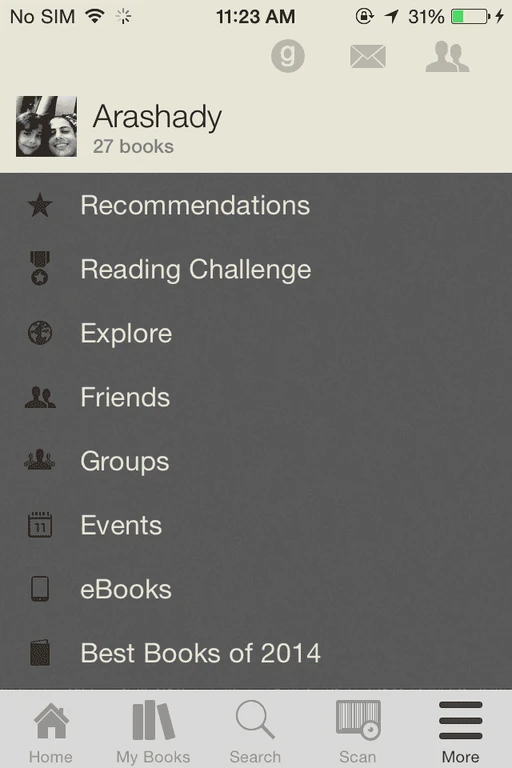Select the tablet icon for eBooks
Image resolution: width=512 pixels, height=768 pixels.
point(40,589)
